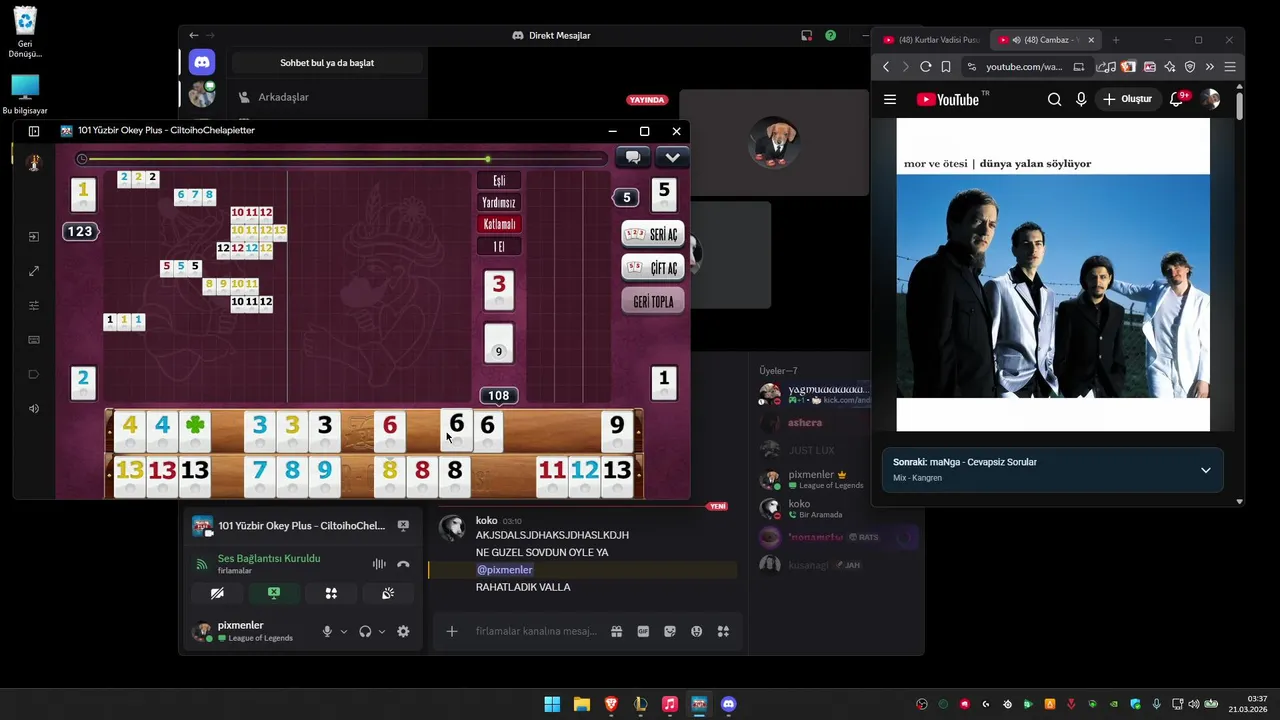The image size is (1280, 720).
Task: Open the emoji picker
Action: pos(696,631)
